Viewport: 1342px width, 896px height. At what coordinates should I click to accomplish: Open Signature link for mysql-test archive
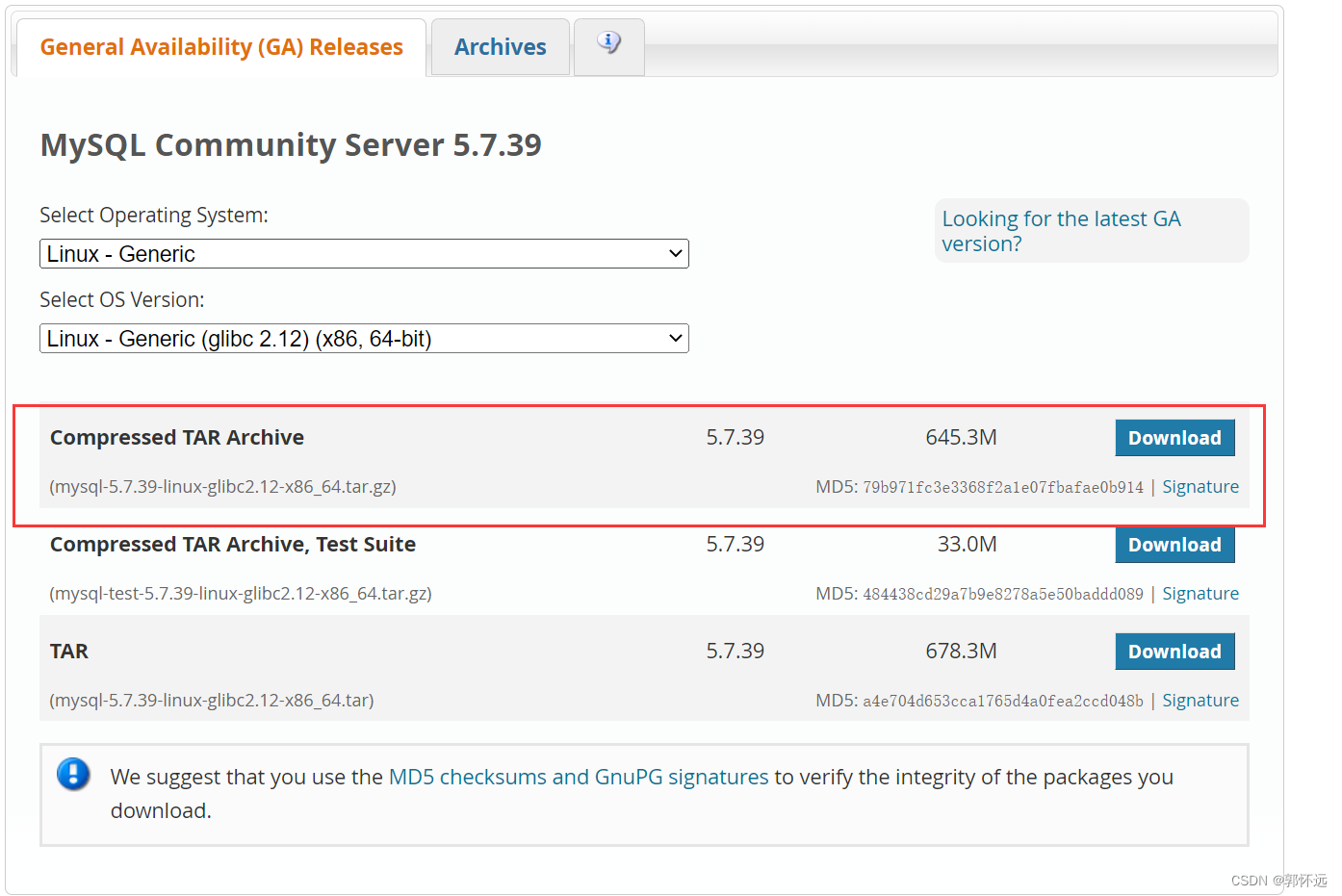(1200, 594)
